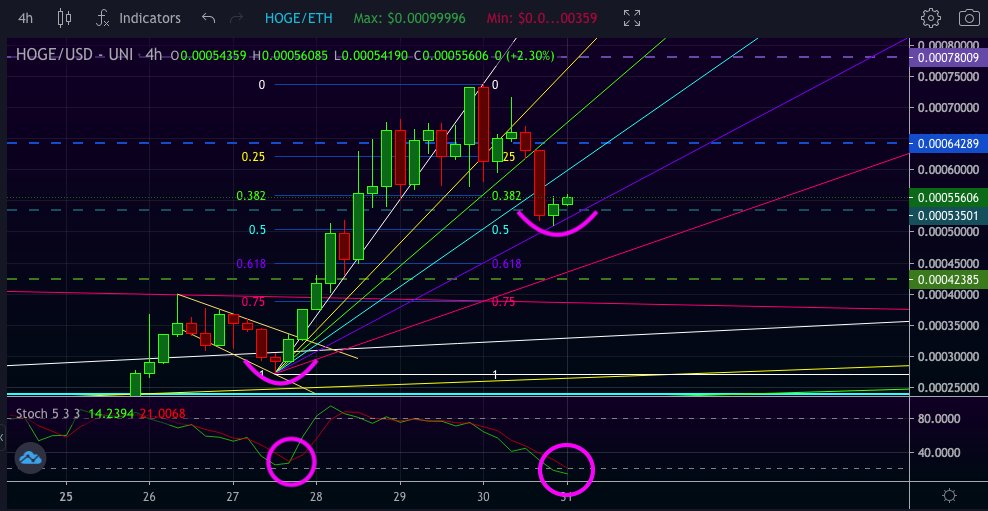Click the 0.00064289 price label

coord(948,144)
